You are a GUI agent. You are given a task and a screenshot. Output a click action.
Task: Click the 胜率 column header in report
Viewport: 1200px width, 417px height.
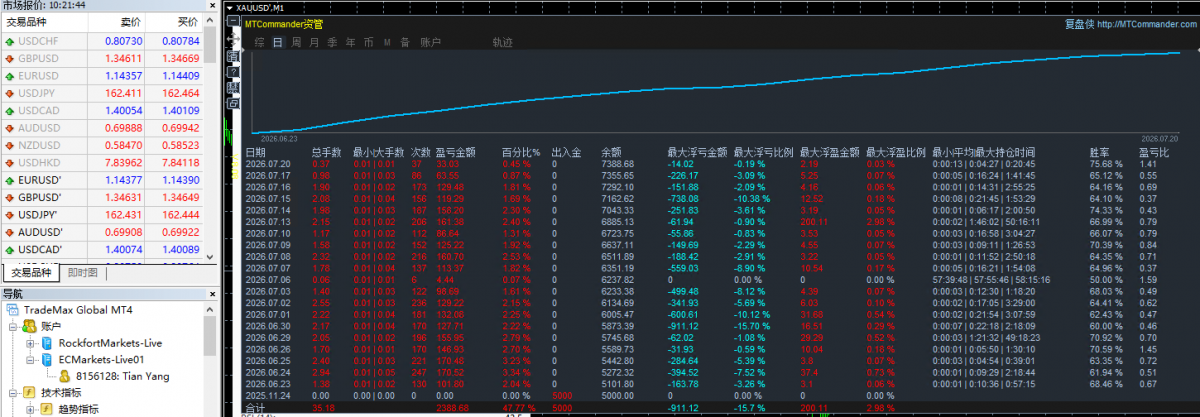tap(1098, 153)
